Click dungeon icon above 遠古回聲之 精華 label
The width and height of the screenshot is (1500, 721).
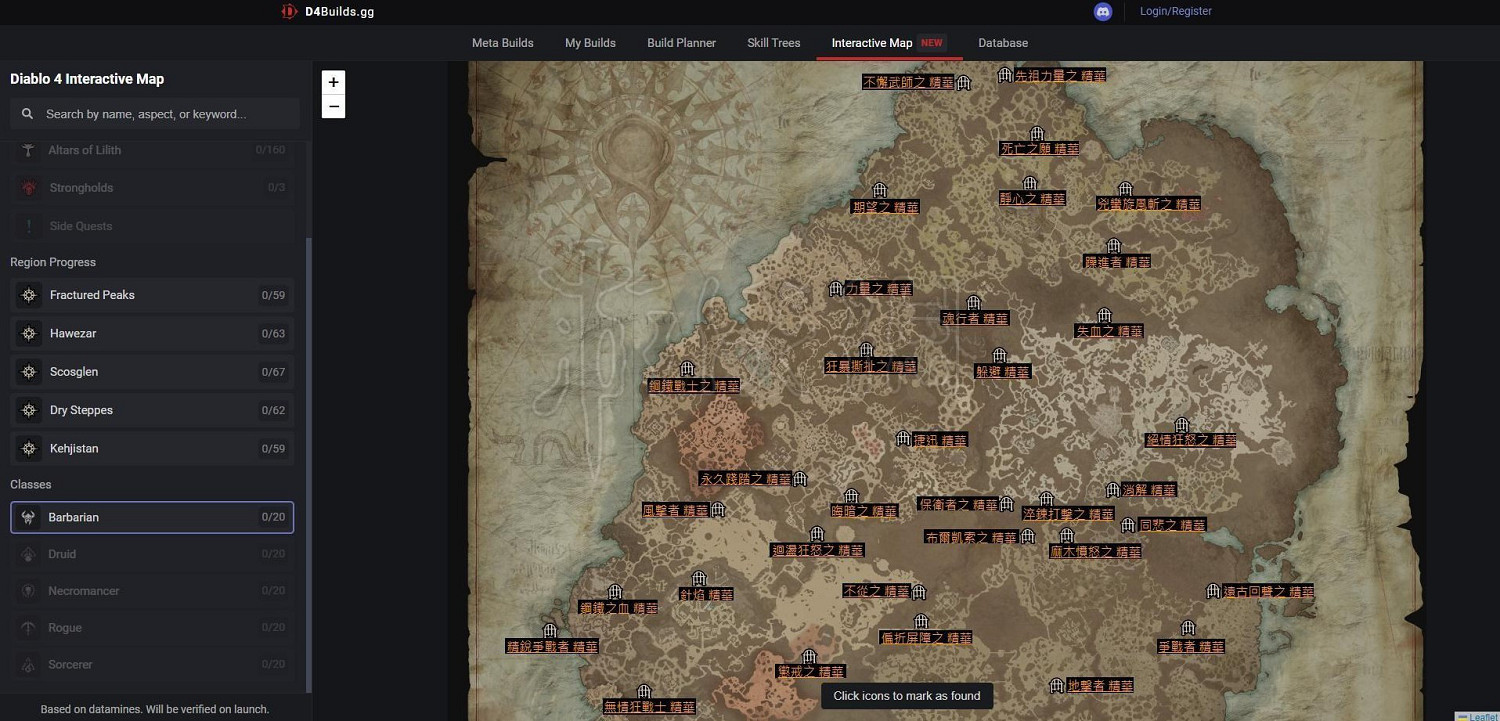click(1213, 591)
